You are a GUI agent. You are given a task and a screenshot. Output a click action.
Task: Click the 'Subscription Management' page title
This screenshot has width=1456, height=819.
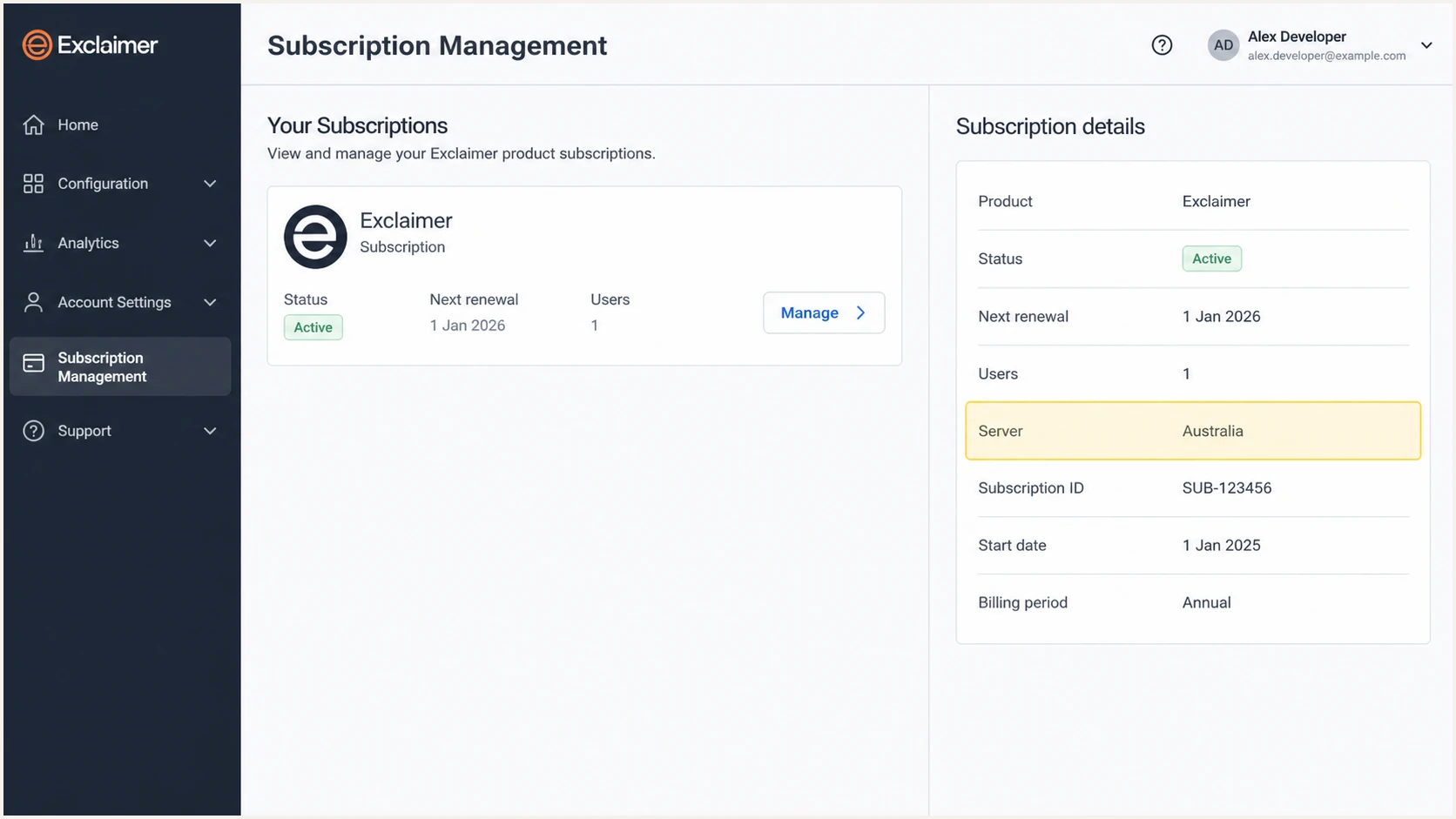click(x=437, y=45)
